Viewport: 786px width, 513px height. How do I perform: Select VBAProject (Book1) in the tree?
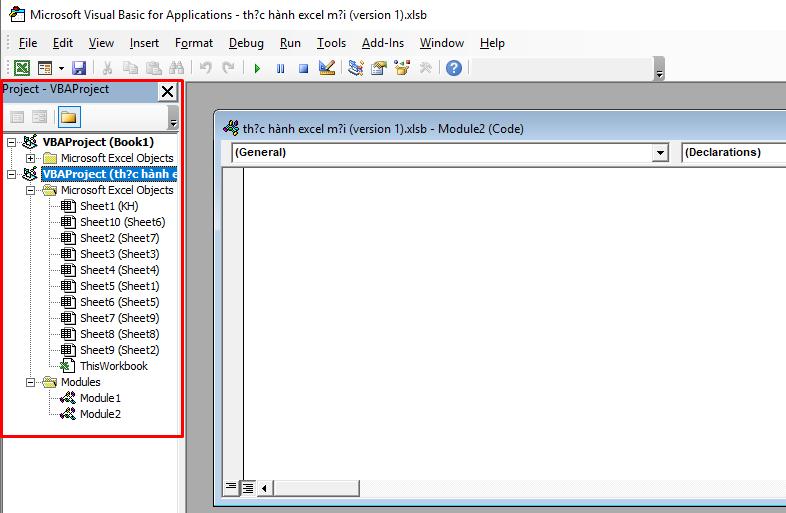98,142
